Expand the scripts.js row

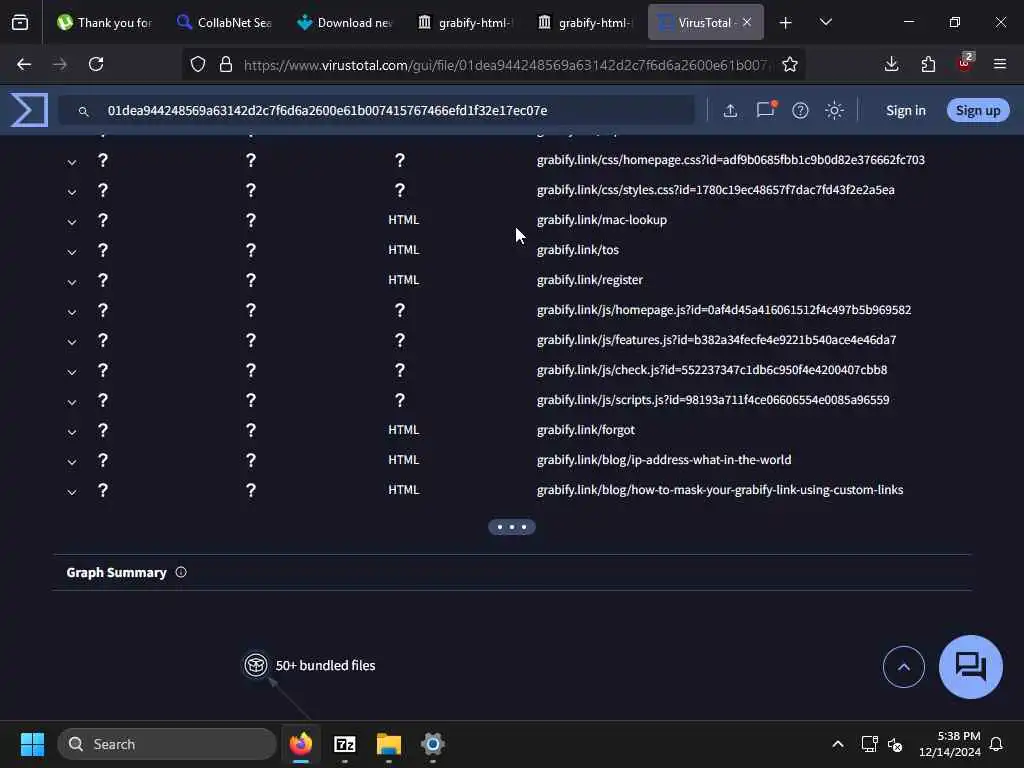click(72, 402)
